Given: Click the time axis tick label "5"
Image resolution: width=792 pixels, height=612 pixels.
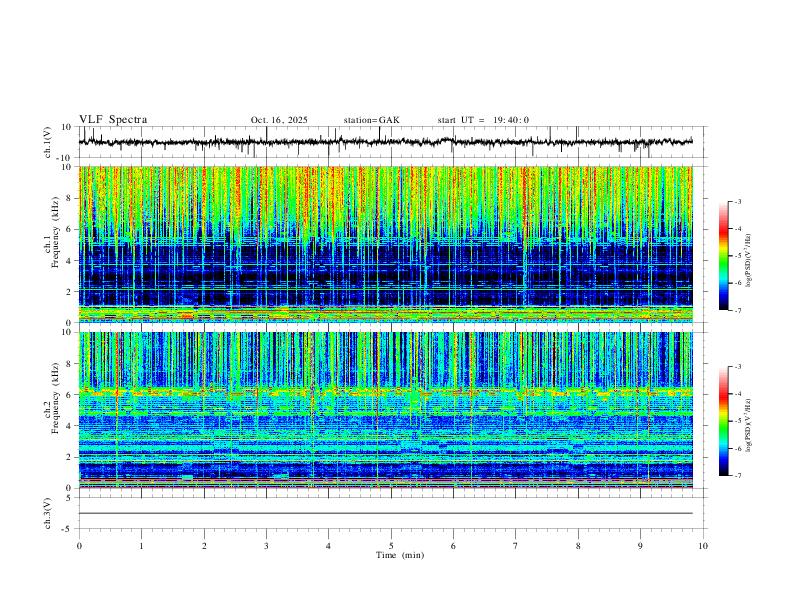Looking at the screenshot, I should pos(391,546).
